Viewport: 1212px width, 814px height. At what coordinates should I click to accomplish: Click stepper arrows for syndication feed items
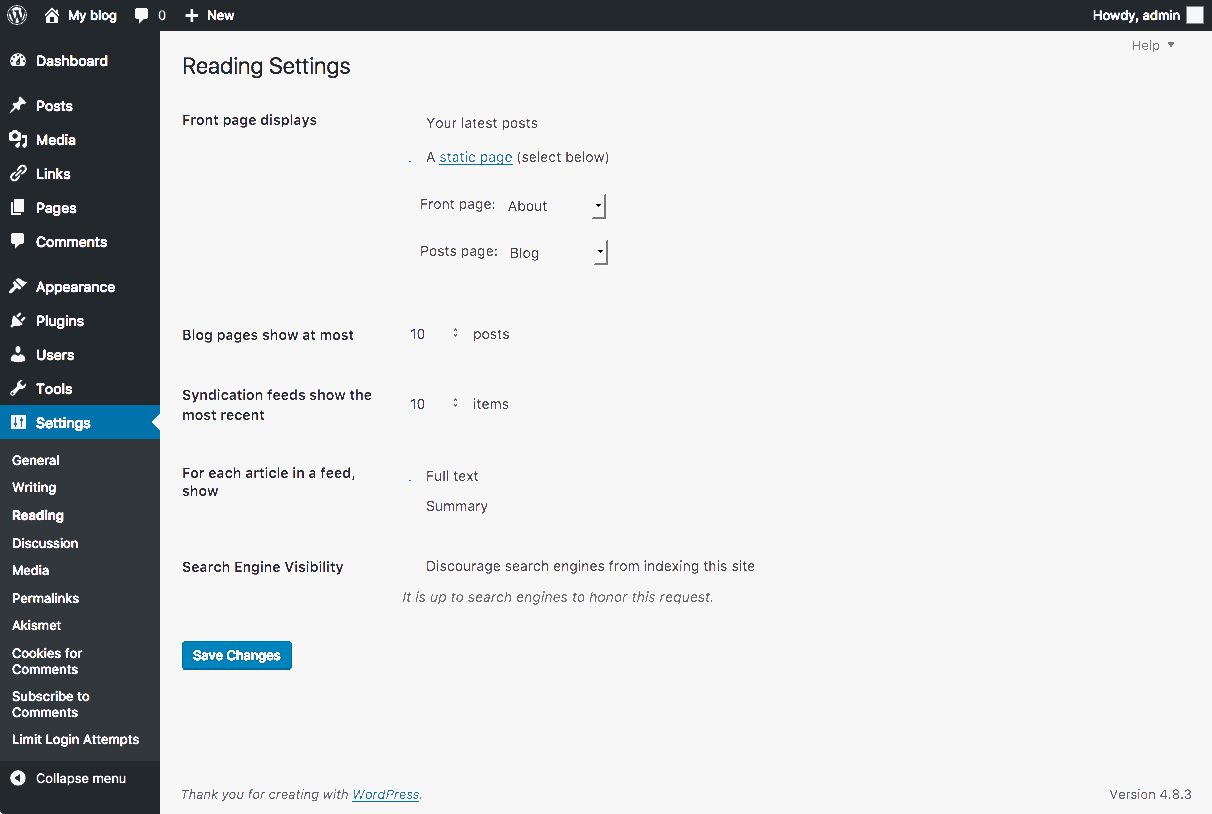pos(455,404)
